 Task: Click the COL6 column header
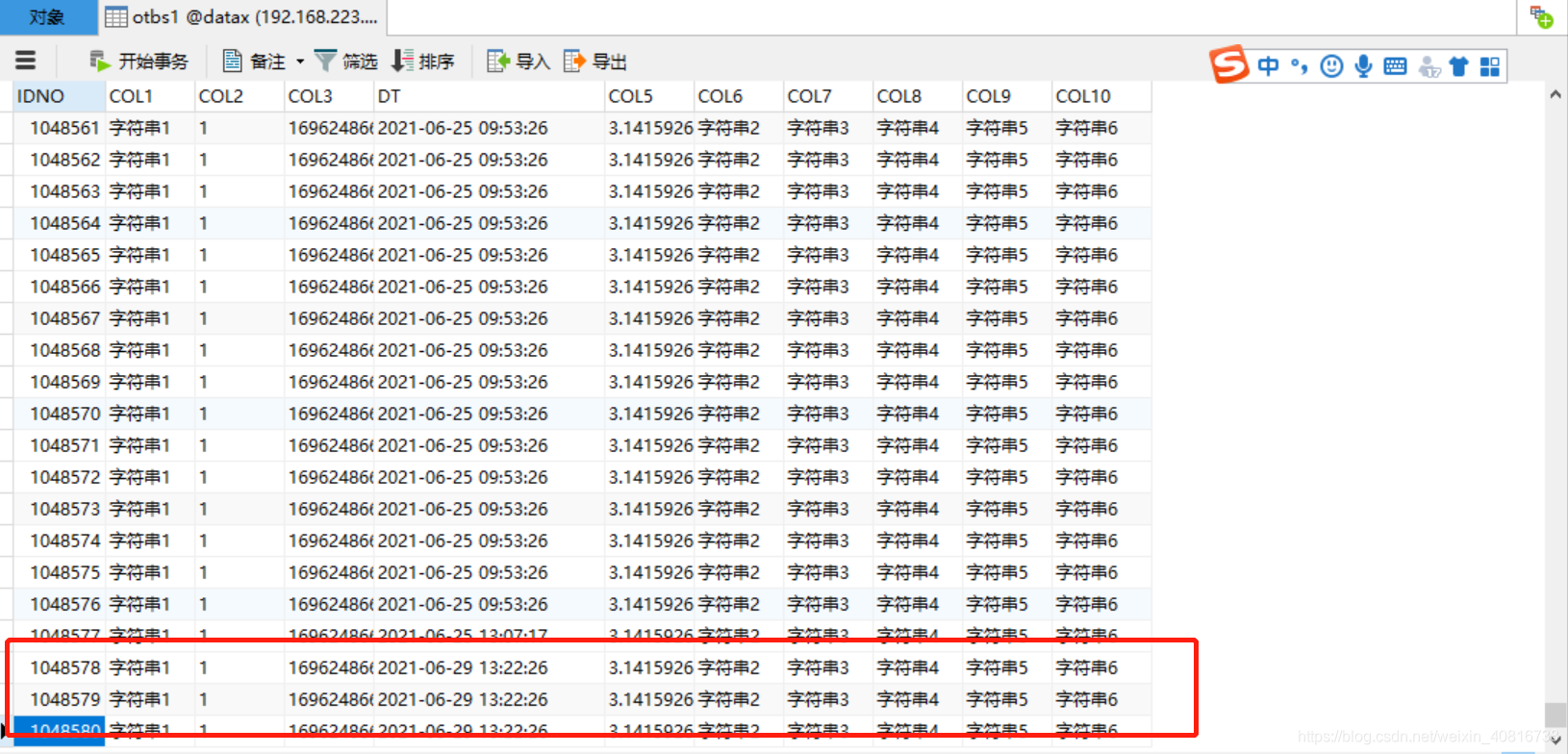click(739, 96)
